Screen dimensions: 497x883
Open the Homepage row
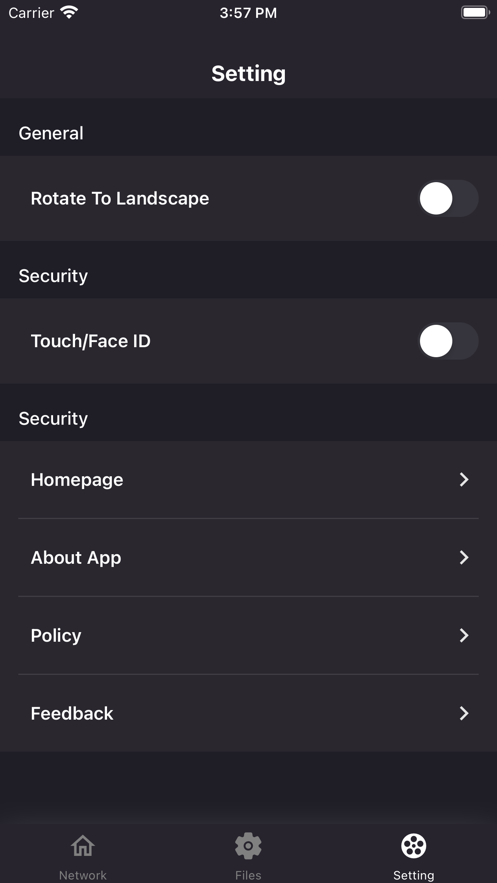pos(248,479)
